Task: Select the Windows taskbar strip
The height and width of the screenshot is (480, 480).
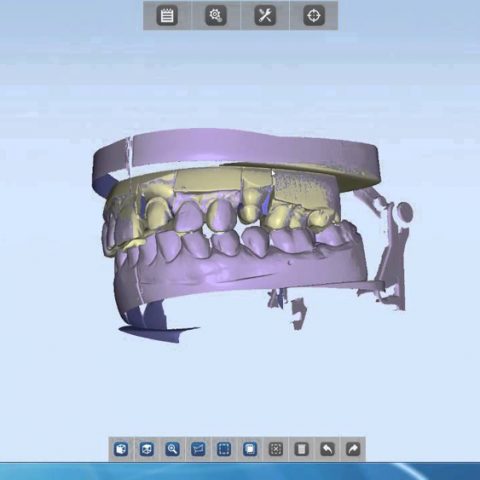Action: tap(240, 471)
